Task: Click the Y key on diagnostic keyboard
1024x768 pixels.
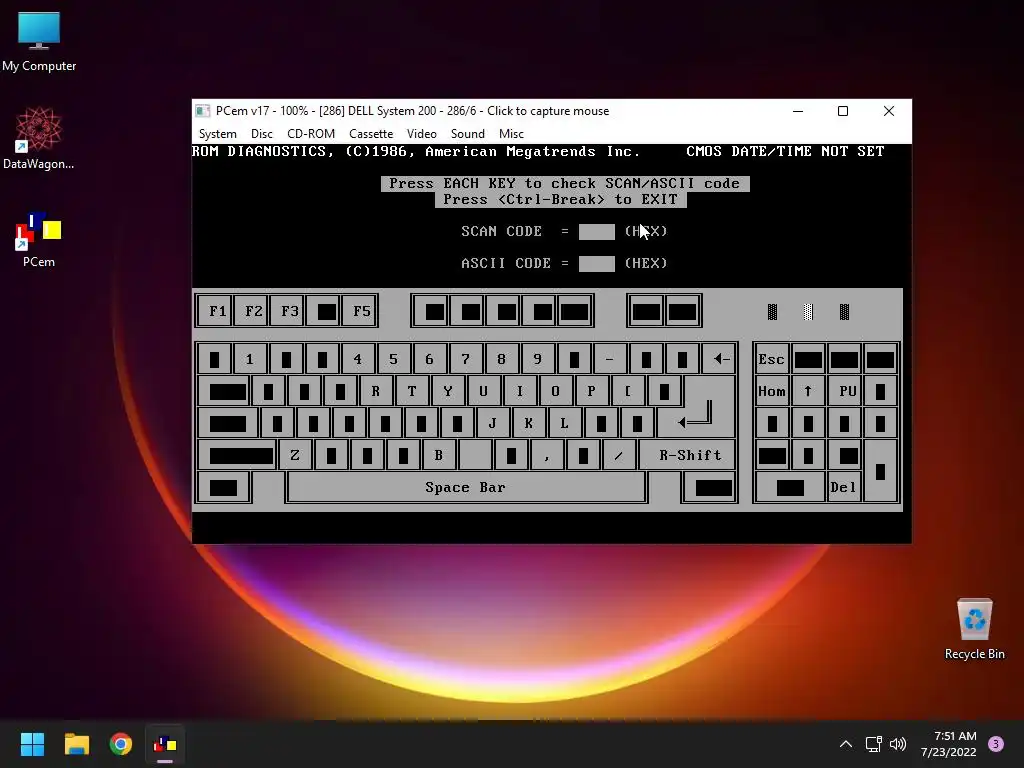Action: pos(447,391)
